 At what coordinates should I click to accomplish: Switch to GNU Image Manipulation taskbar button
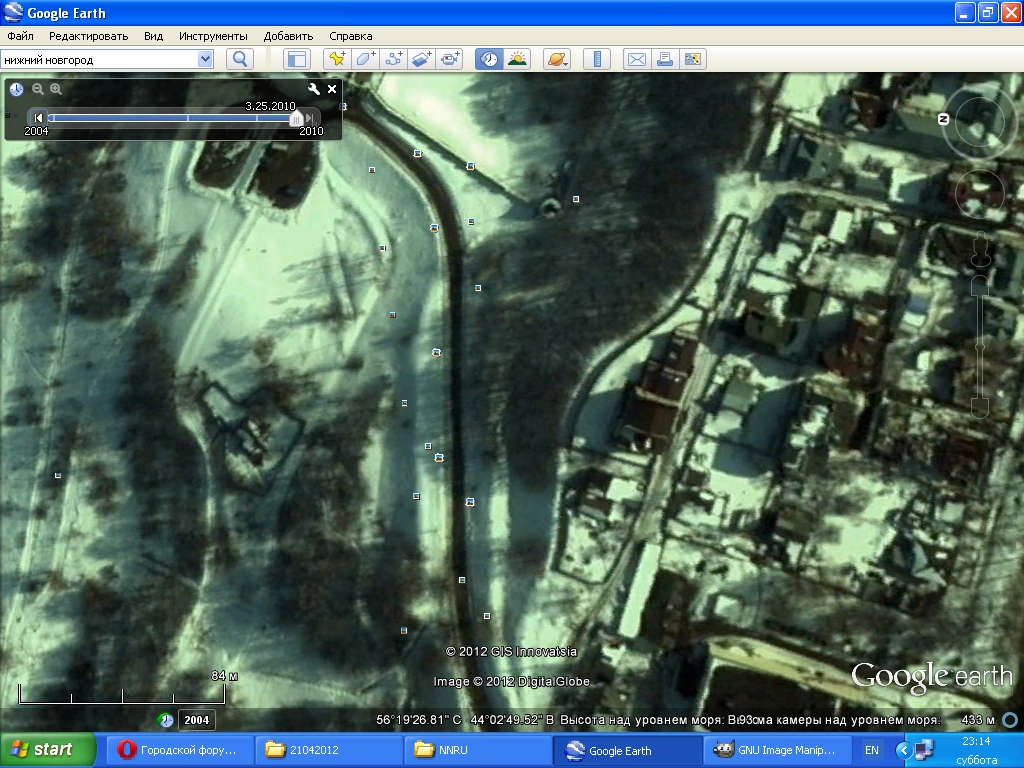point(777,750)
